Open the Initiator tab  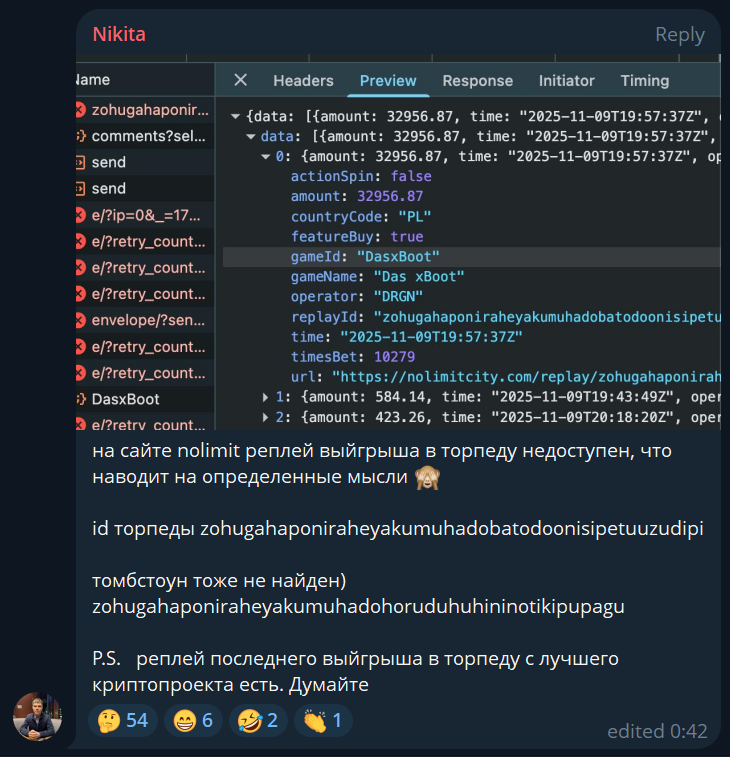(566, 81)
